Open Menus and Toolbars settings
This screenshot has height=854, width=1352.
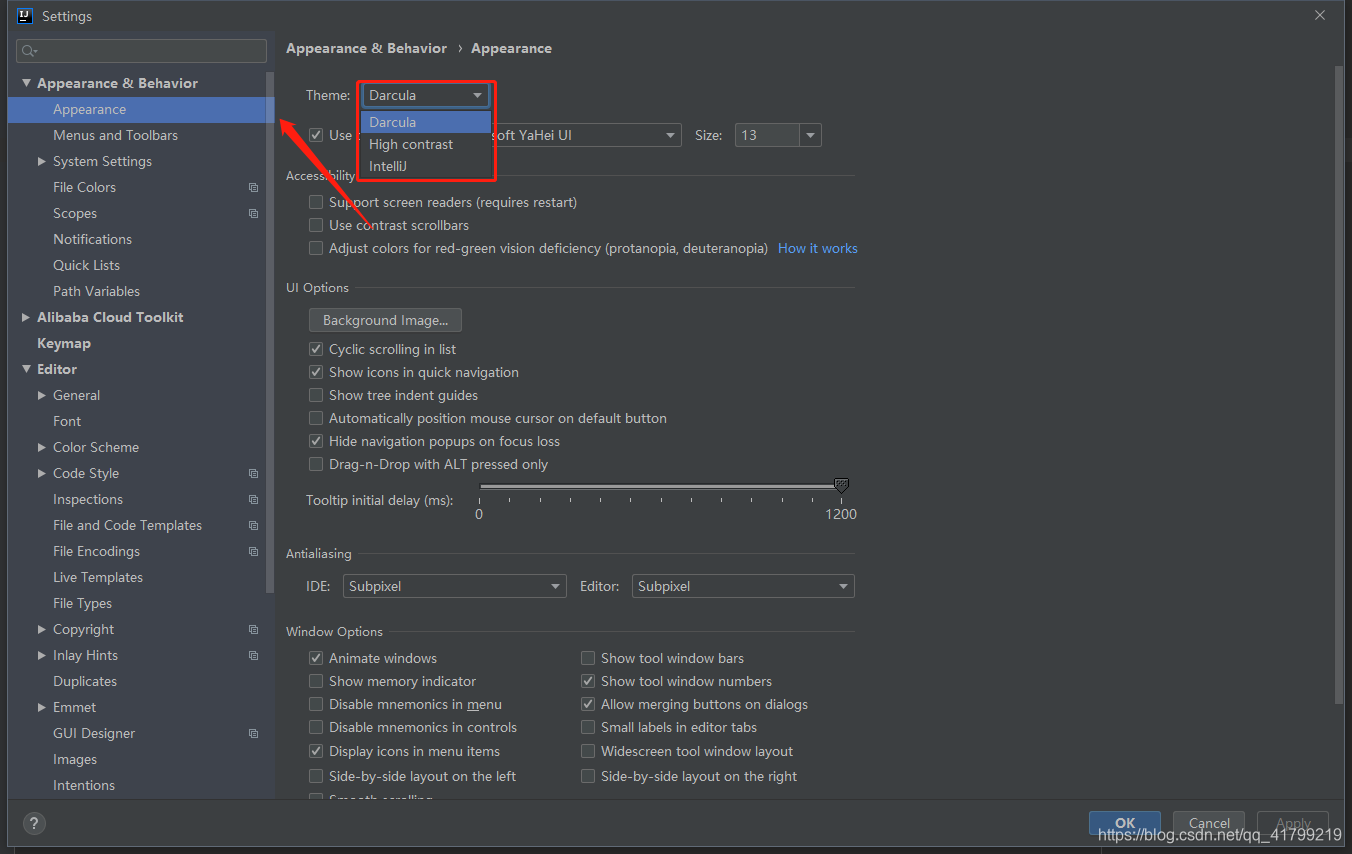(x=115, y=135)
